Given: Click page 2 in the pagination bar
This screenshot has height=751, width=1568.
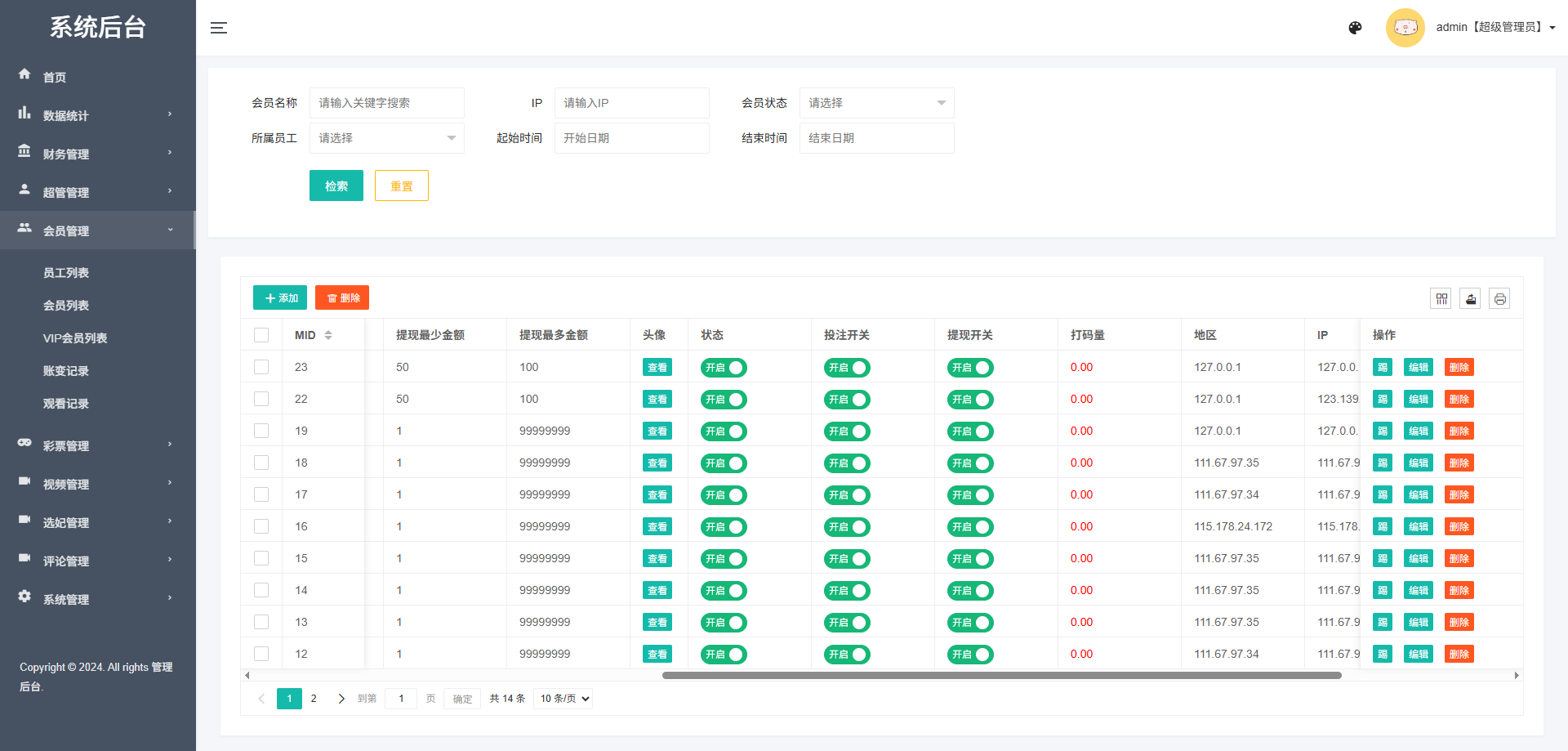Looking at the screenshot, I should 314,698.
